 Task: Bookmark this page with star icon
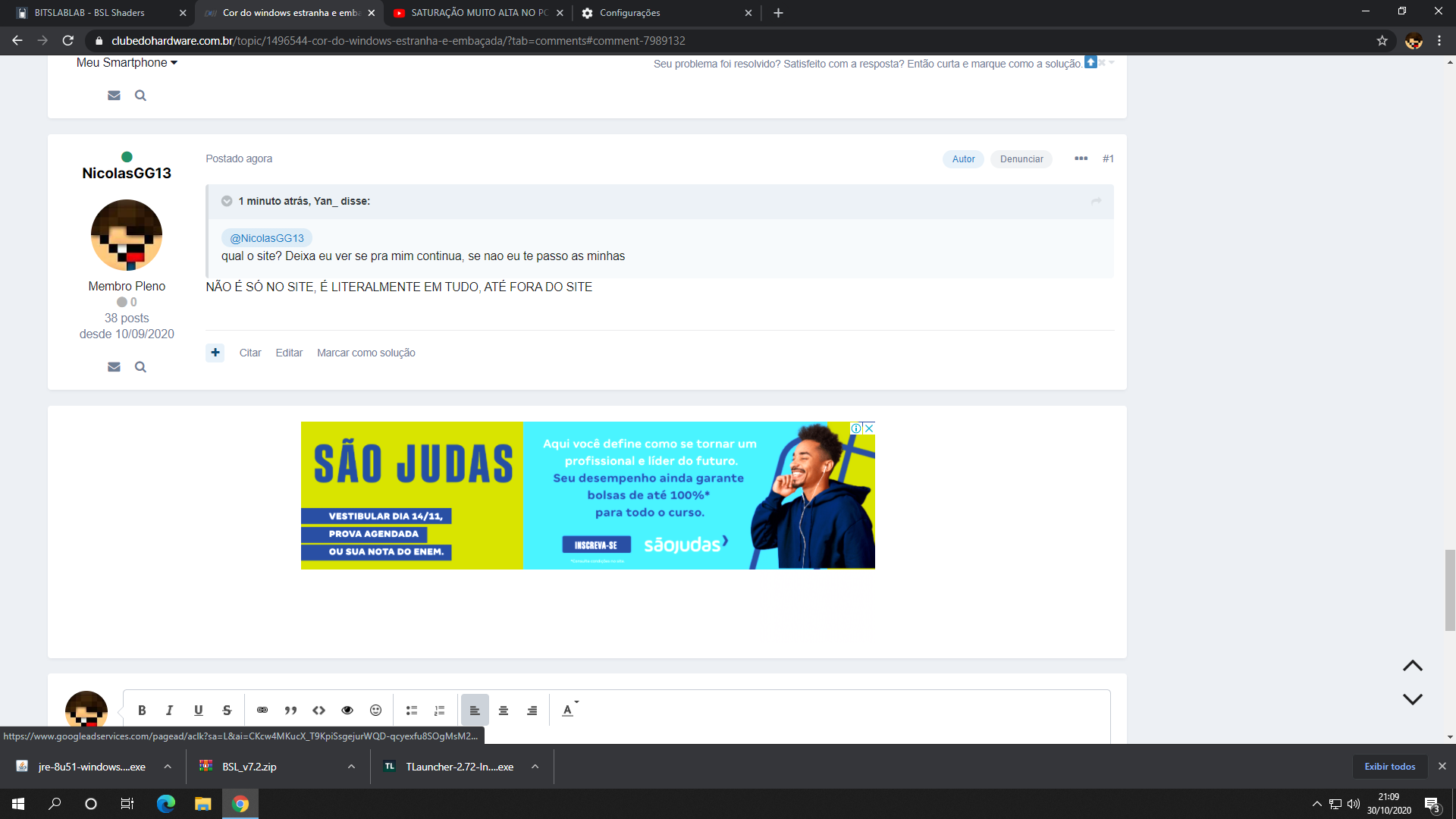pyautogui.click(x=1382, y=41)
